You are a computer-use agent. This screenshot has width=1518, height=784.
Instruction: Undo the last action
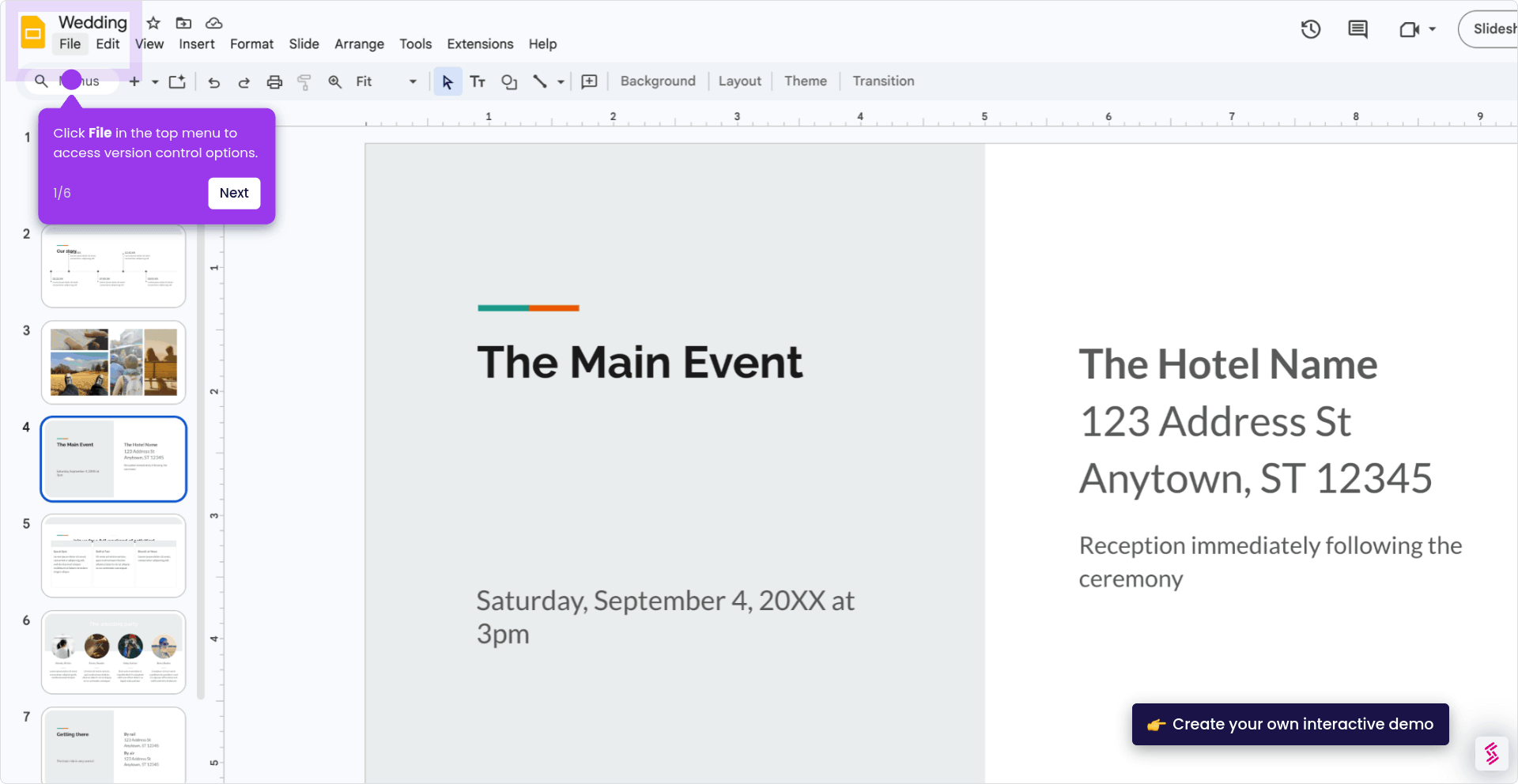(213, 81)
